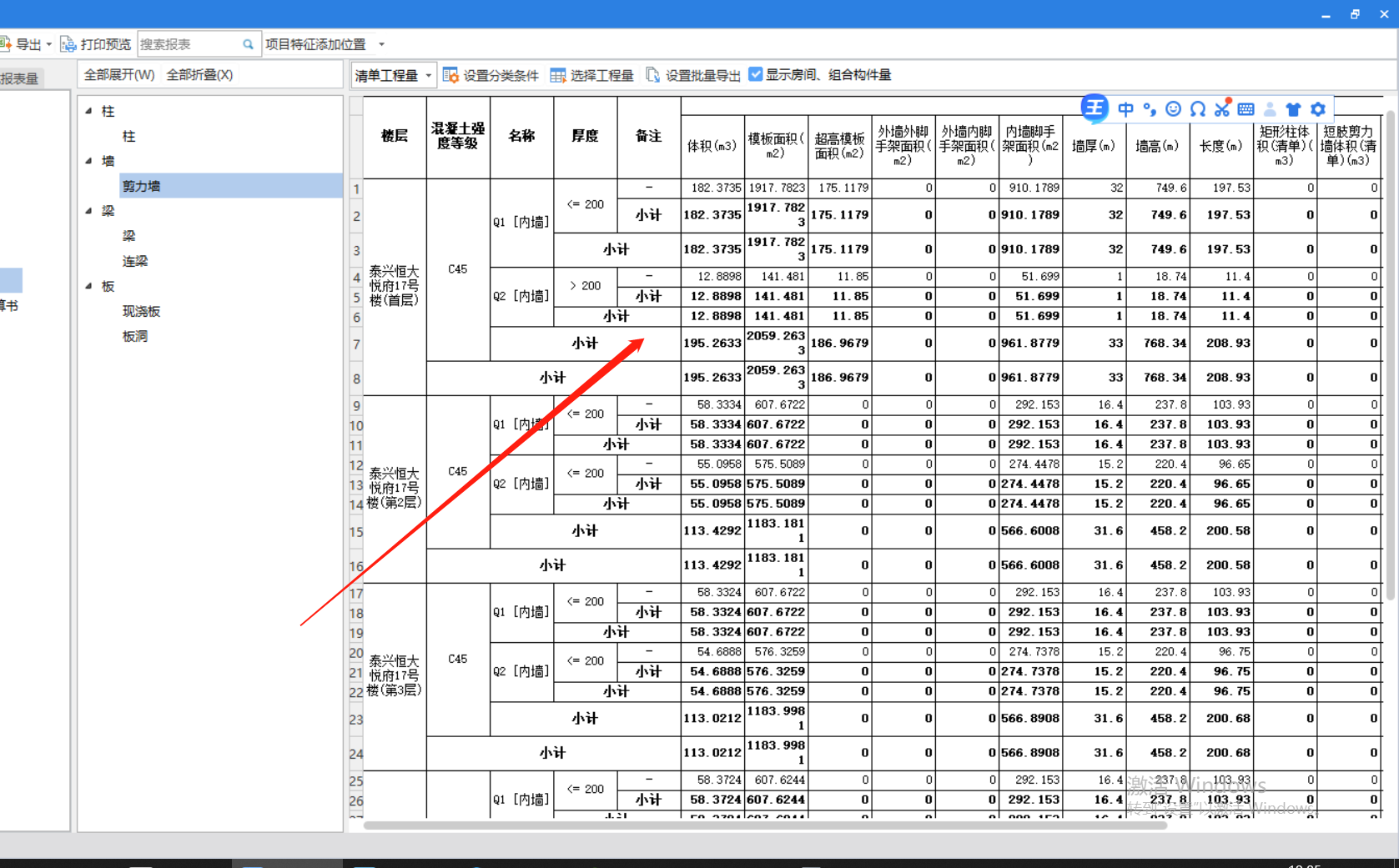
Task: Click the 楼层 column header
Action: (x=395, y=137)
